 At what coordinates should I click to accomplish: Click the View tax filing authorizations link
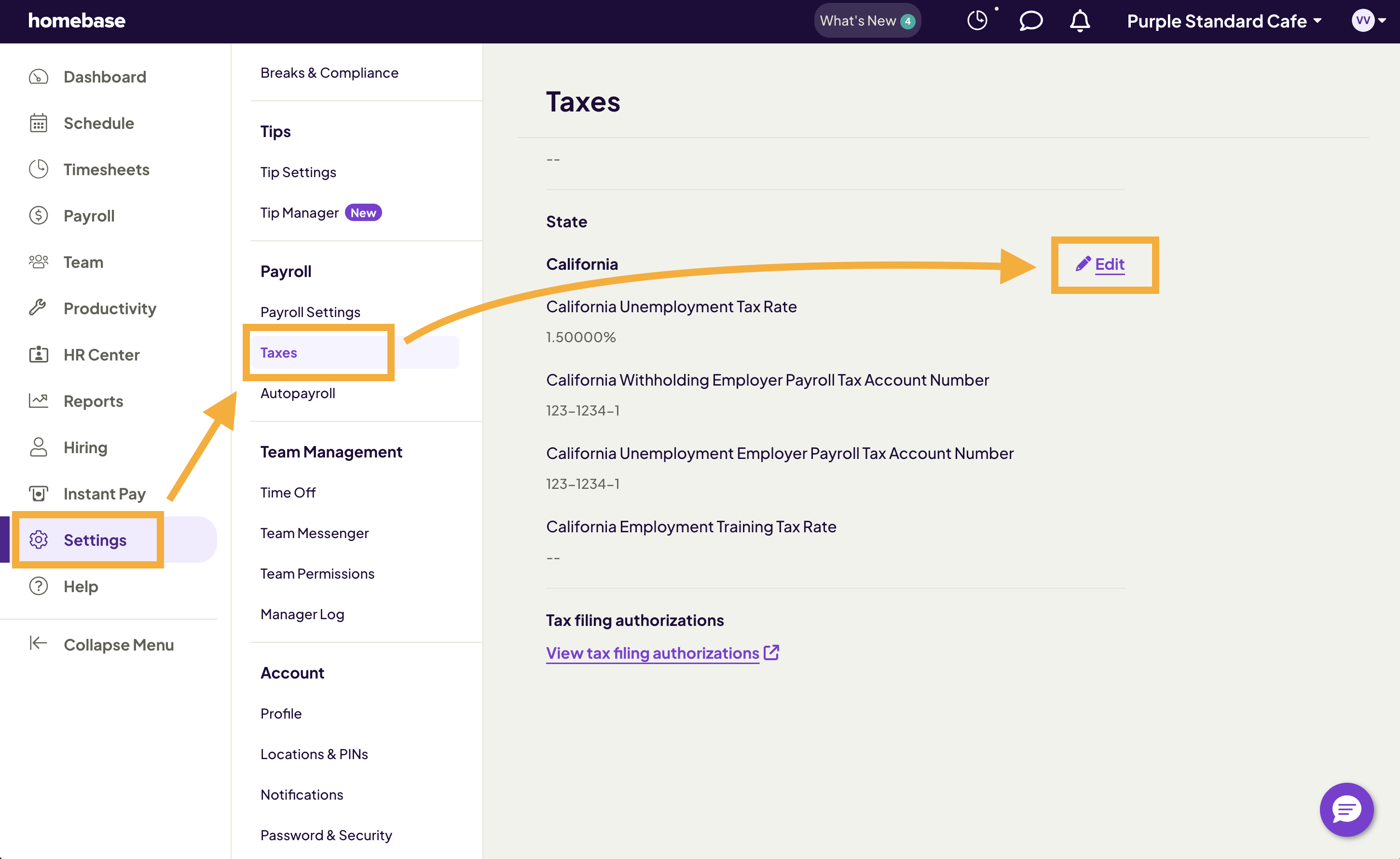pos(652,652)
